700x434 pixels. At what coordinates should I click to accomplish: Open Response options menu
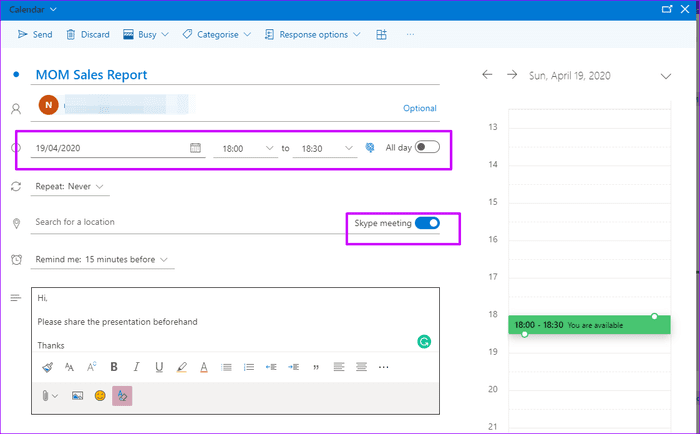(x=312, y=34)
